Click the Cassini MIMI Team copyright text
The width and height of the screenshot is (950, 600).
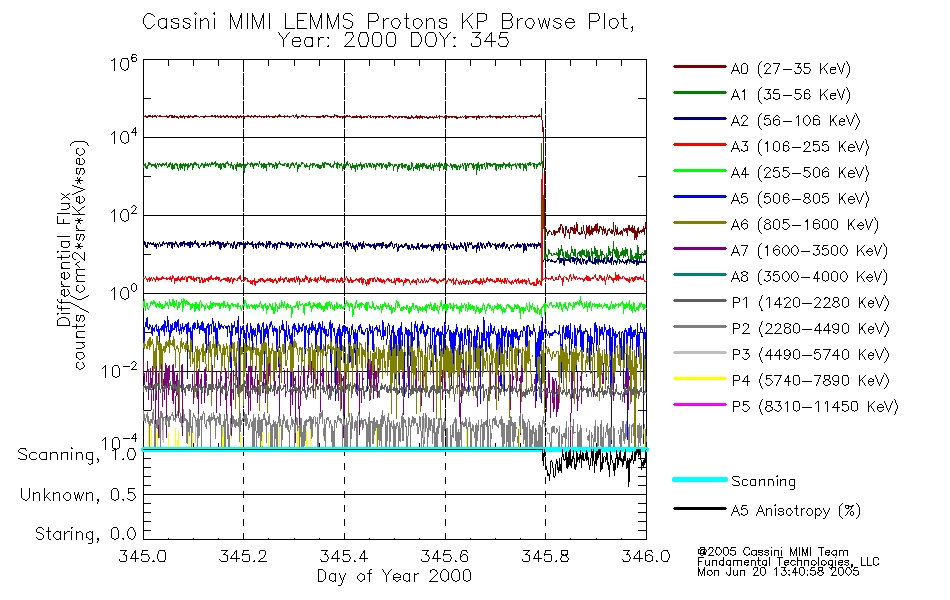pyautogui.click(x=773, y=552)
